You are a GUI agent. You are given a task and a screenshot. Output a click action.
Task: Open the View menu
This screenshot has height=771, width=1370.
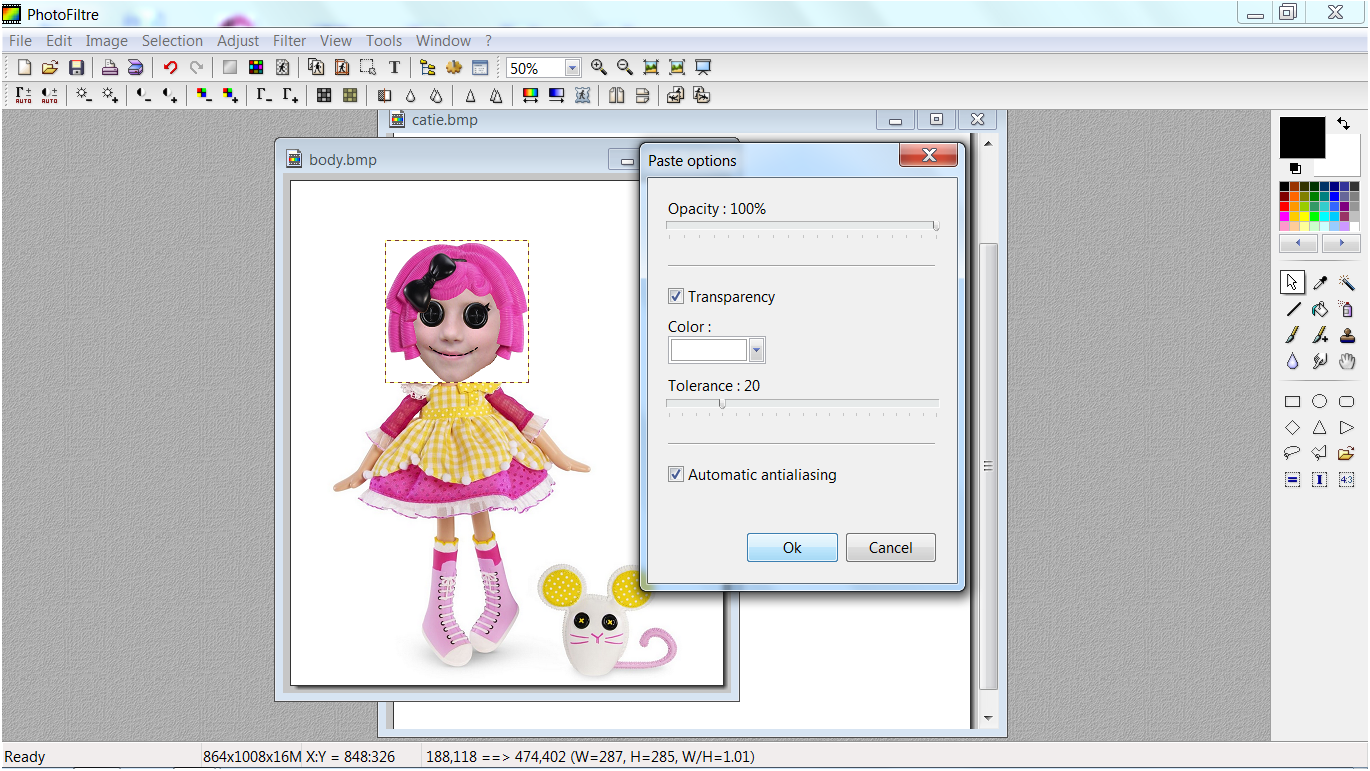(336, 41)
